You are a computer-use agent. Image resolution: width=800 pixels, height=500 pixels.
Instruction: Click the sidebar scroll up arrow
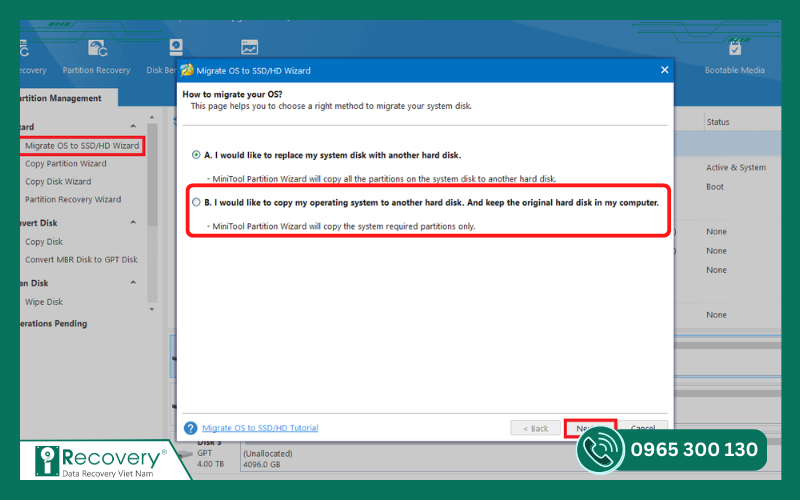152,117
